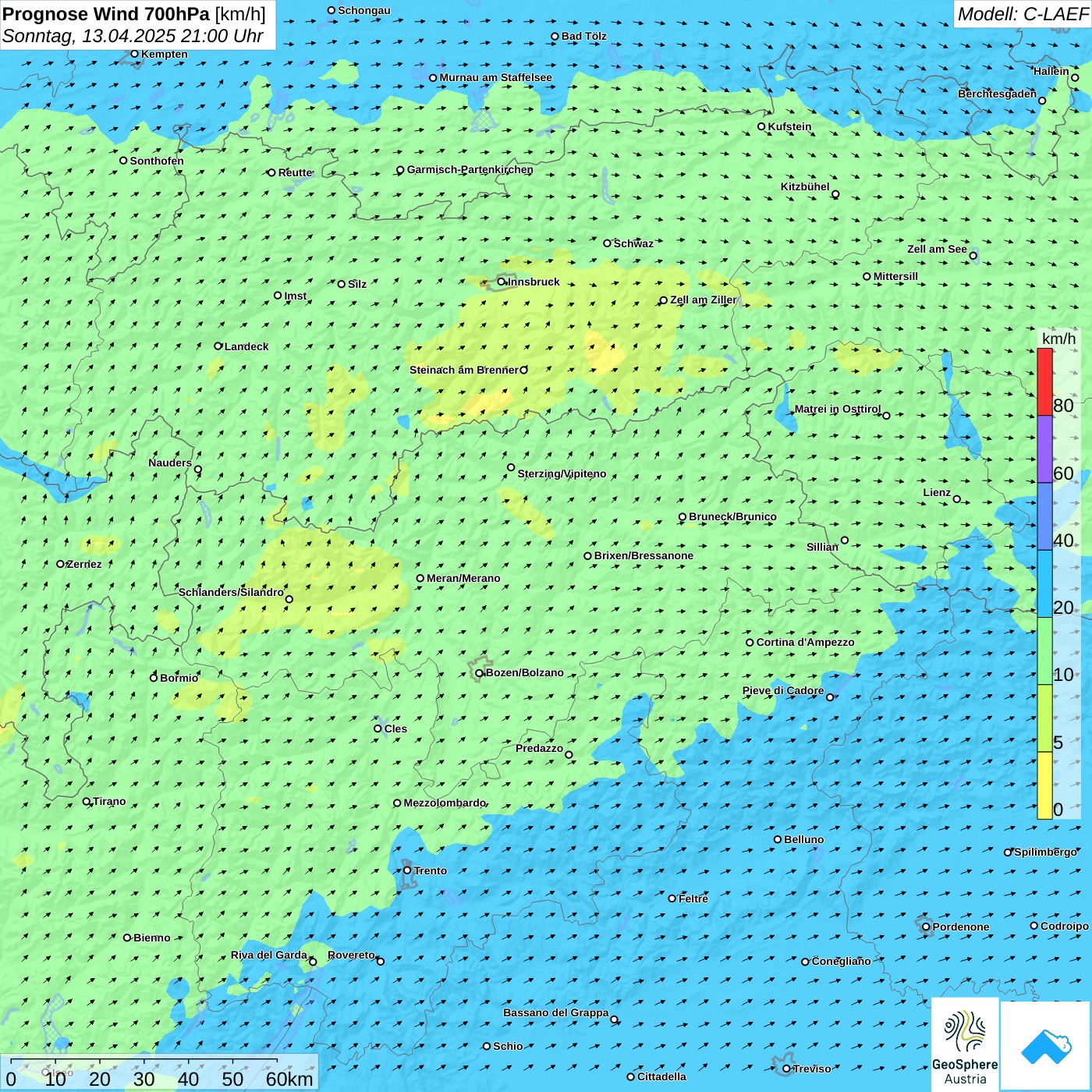Screen dimensions: 1092x1092
Task: Click the Trento city label
Action: [431, 870]
